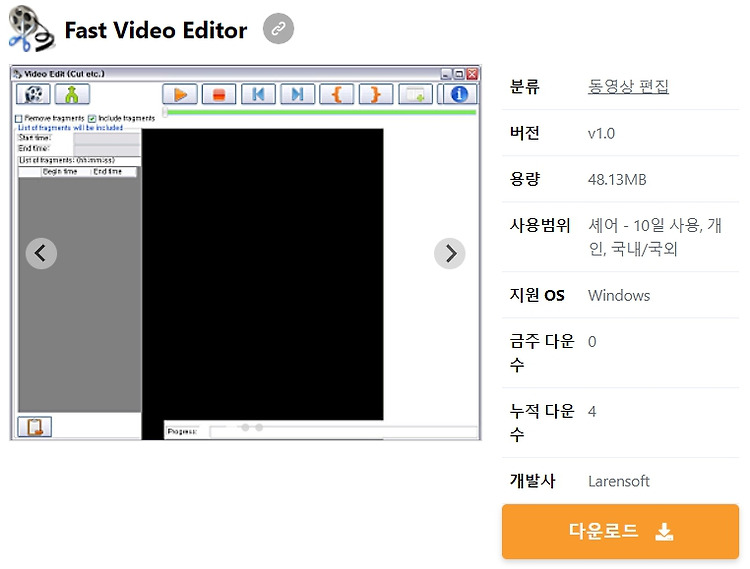Click the Fast Video Editor film logo
750x569 pixels.
click(x=31, y=29)
